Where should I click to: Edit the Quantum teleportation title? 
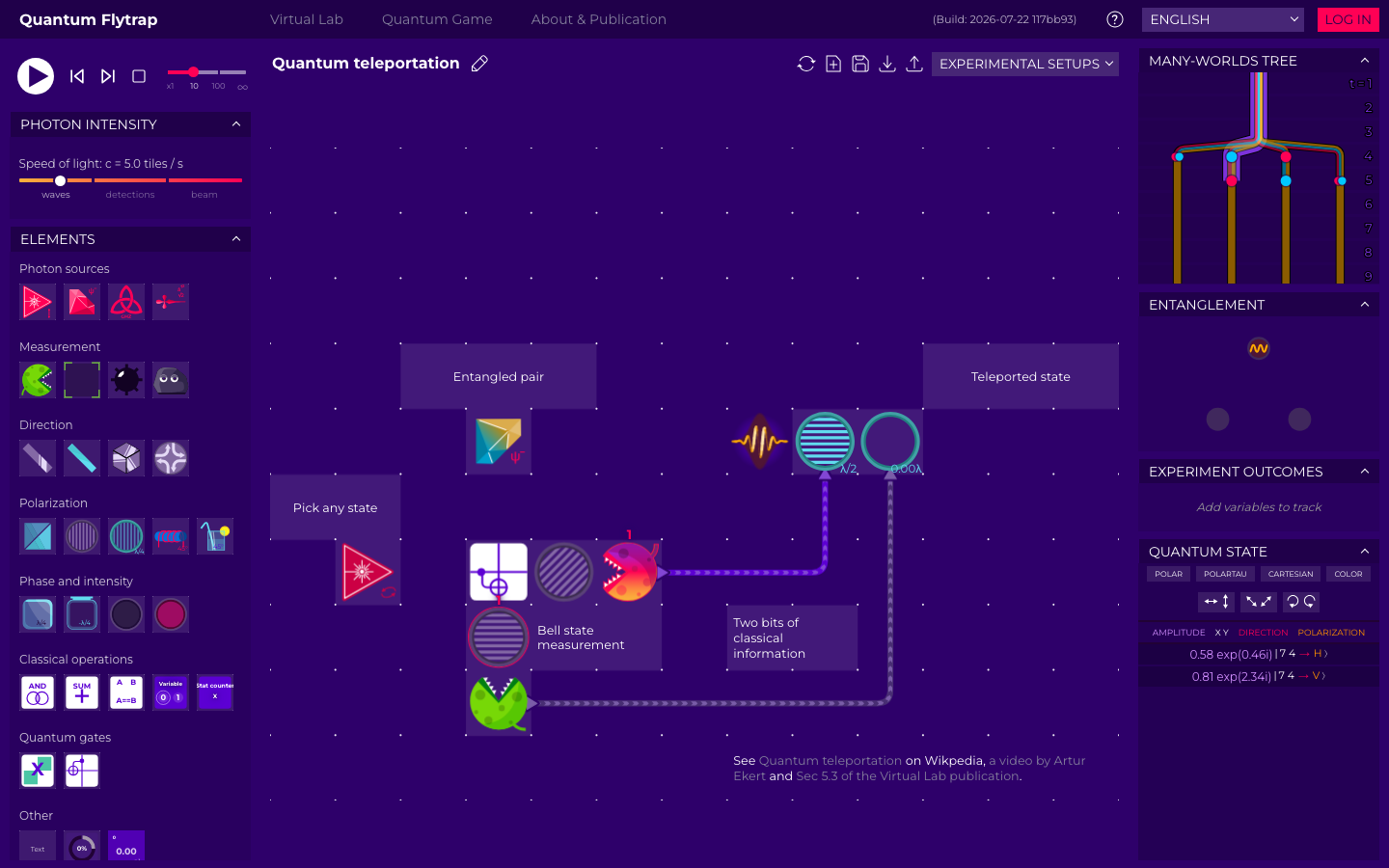[479, 64]
